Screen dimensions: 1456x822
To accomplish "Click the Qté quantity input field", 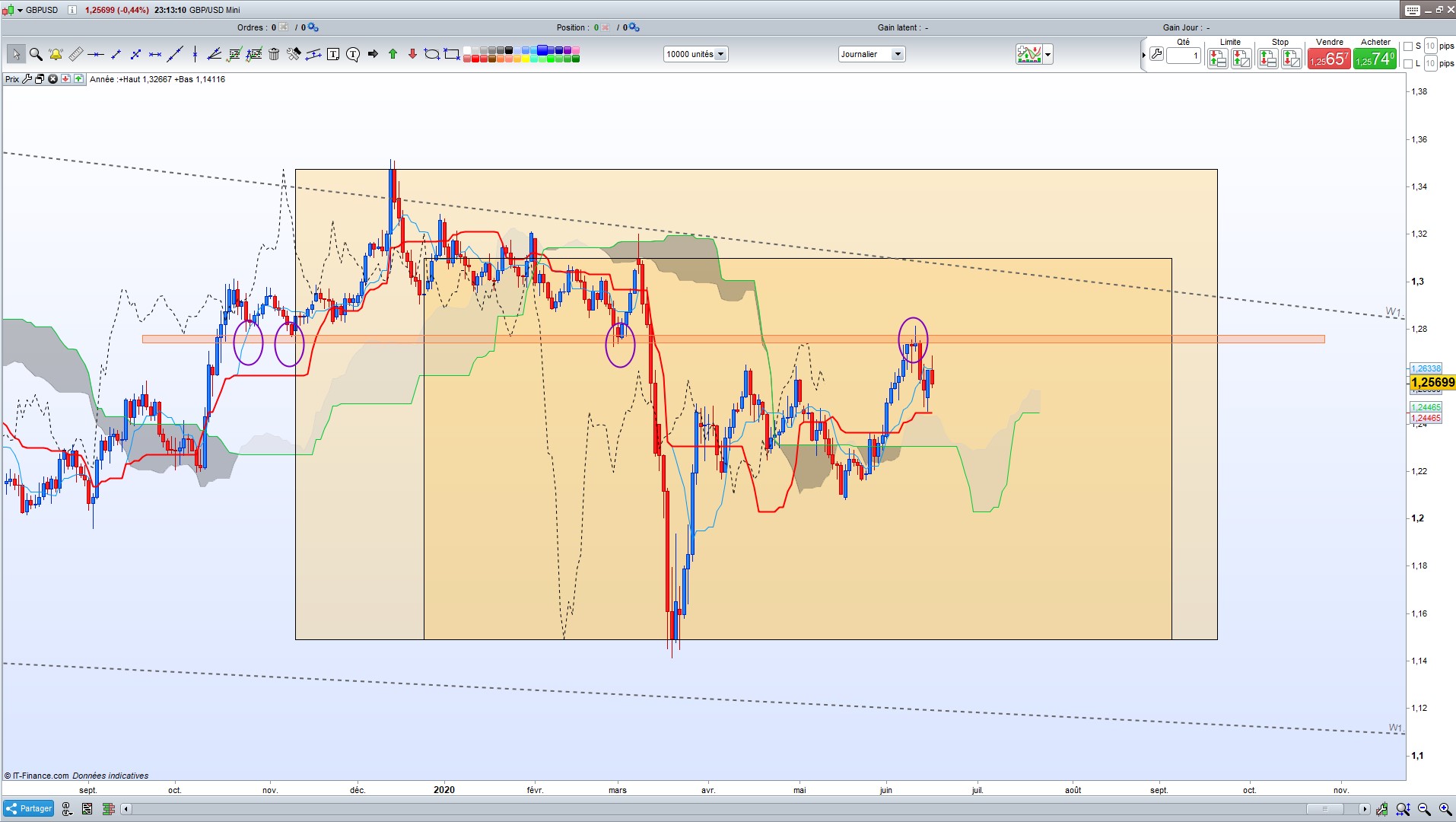I will 1183,56.
